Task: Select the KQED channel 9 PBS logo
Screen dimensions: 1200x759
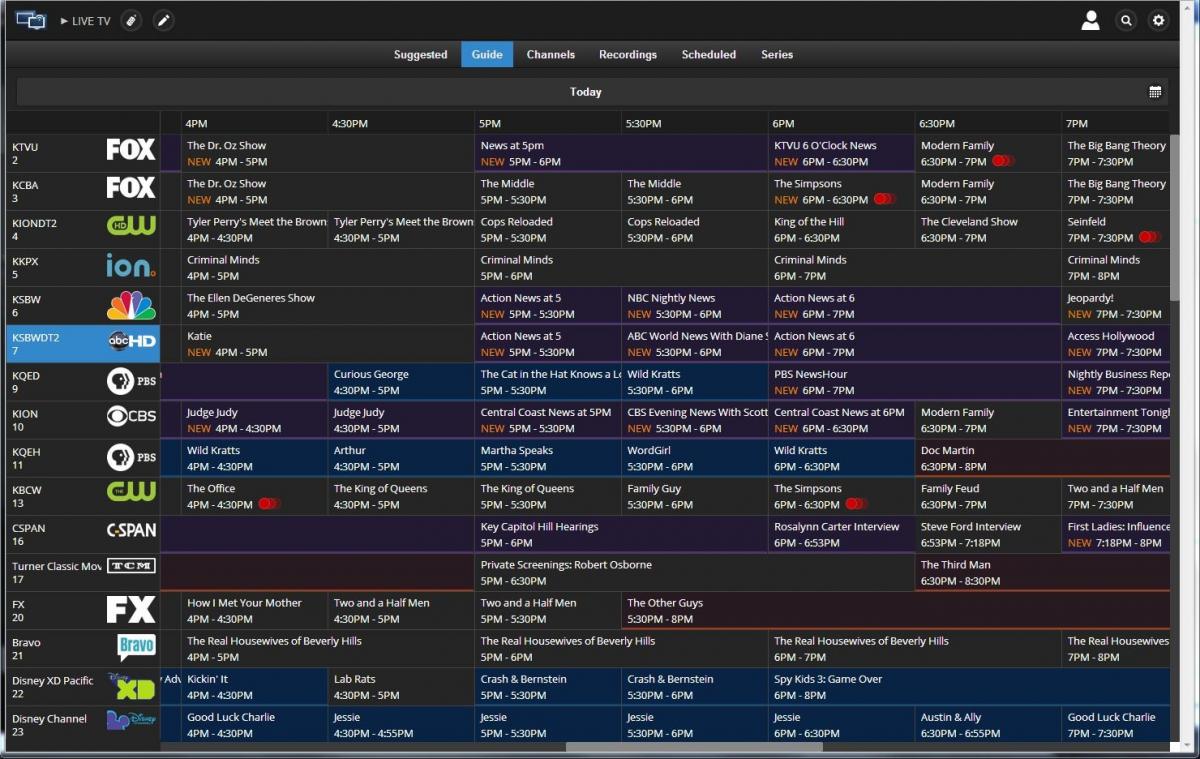Action: [x=131, y=380]
